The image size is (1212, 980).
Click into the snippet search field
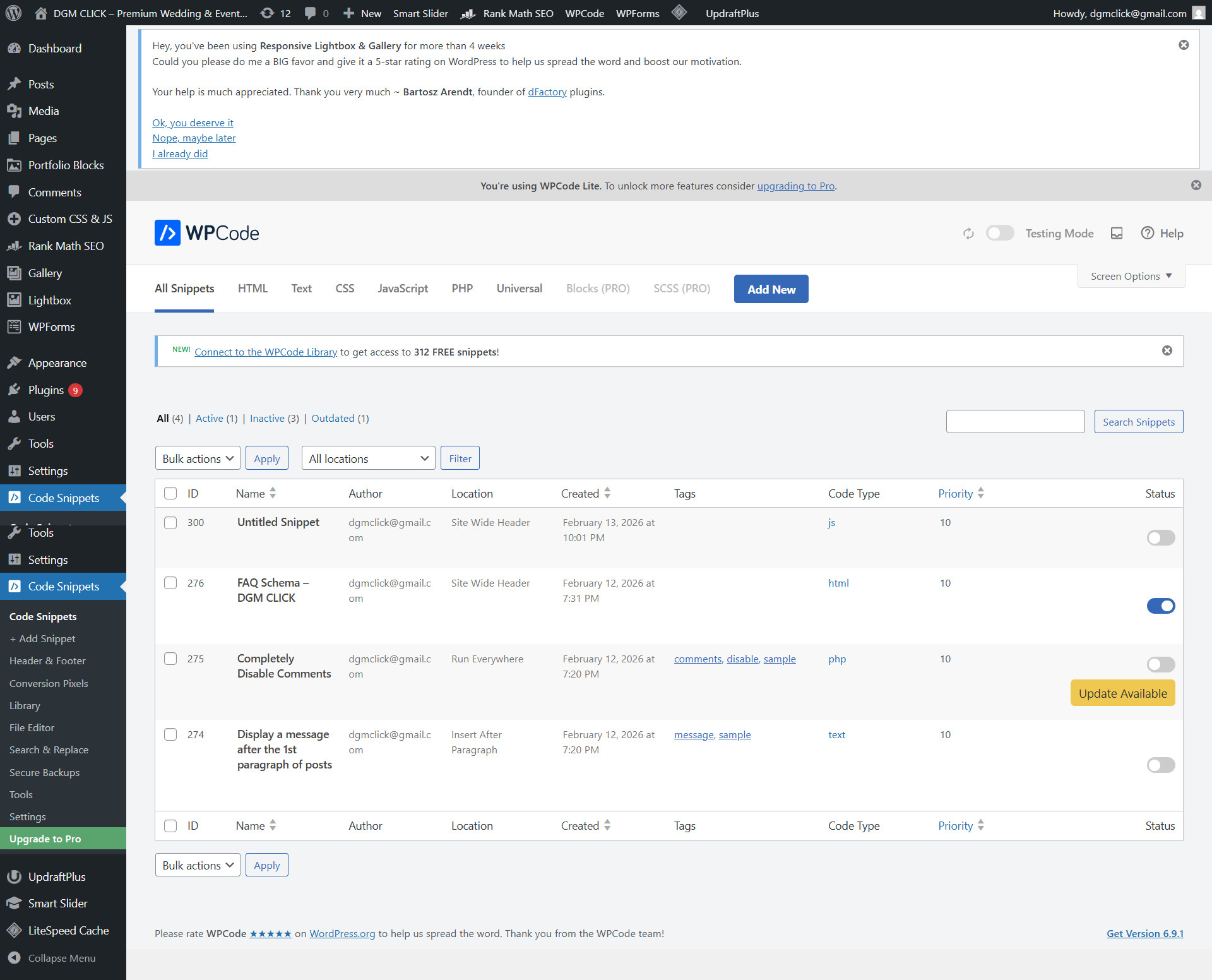click(1015, 422)
